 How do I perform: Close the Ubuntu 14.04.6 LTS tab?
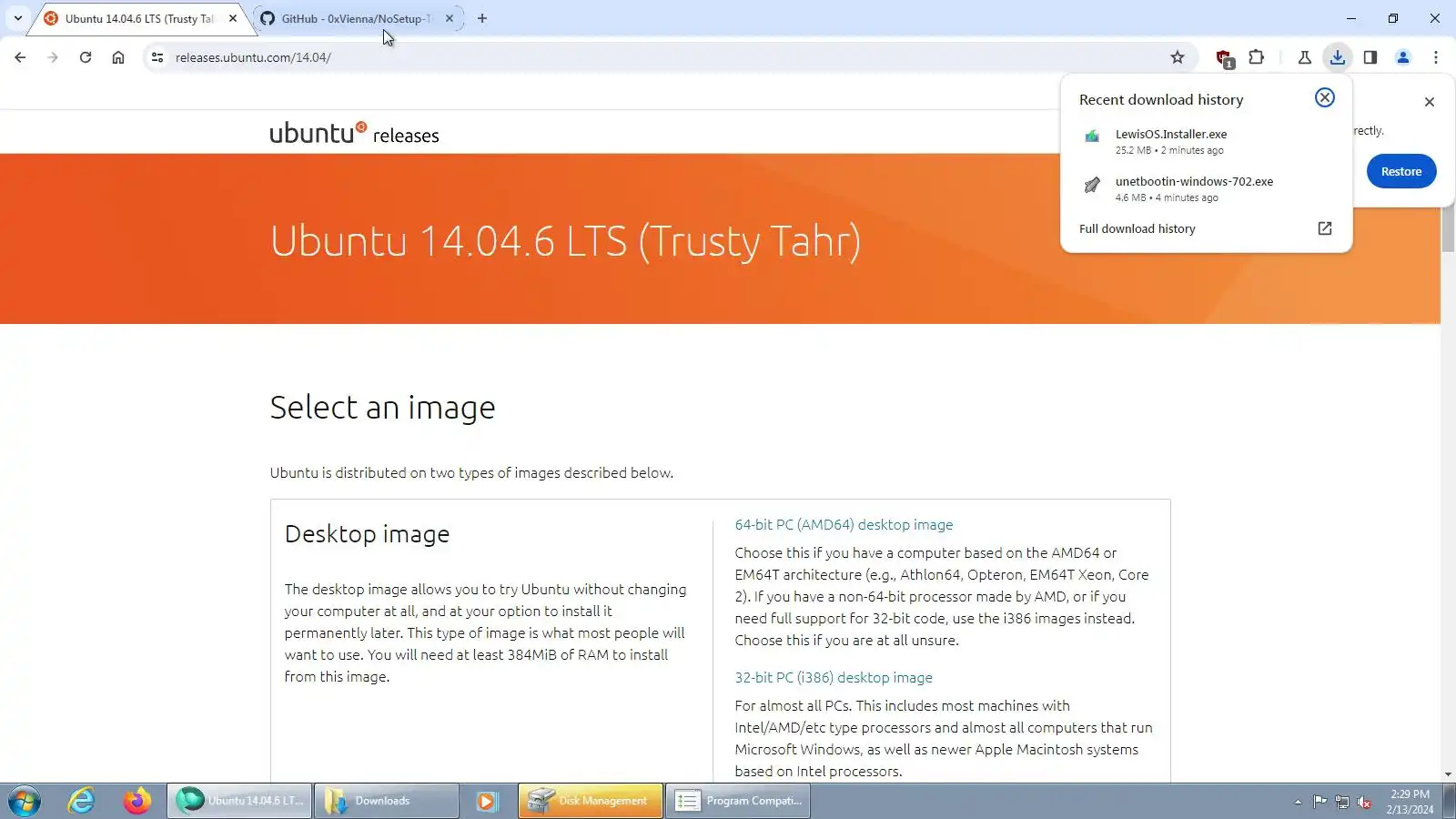[x=233, y=18]
